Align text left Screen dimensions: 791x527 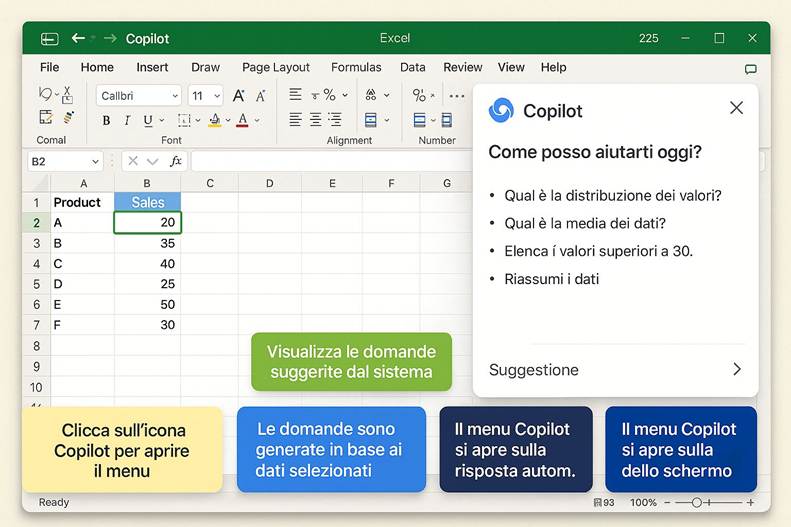(x=295, y=120)
